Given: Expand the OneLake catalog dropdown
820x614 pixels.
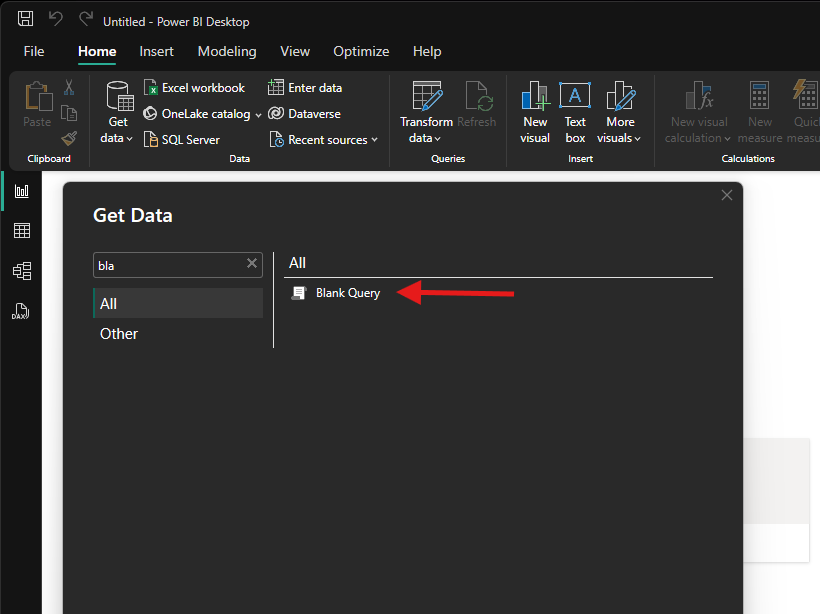Looking at the screenshot, I should [258, 114].
